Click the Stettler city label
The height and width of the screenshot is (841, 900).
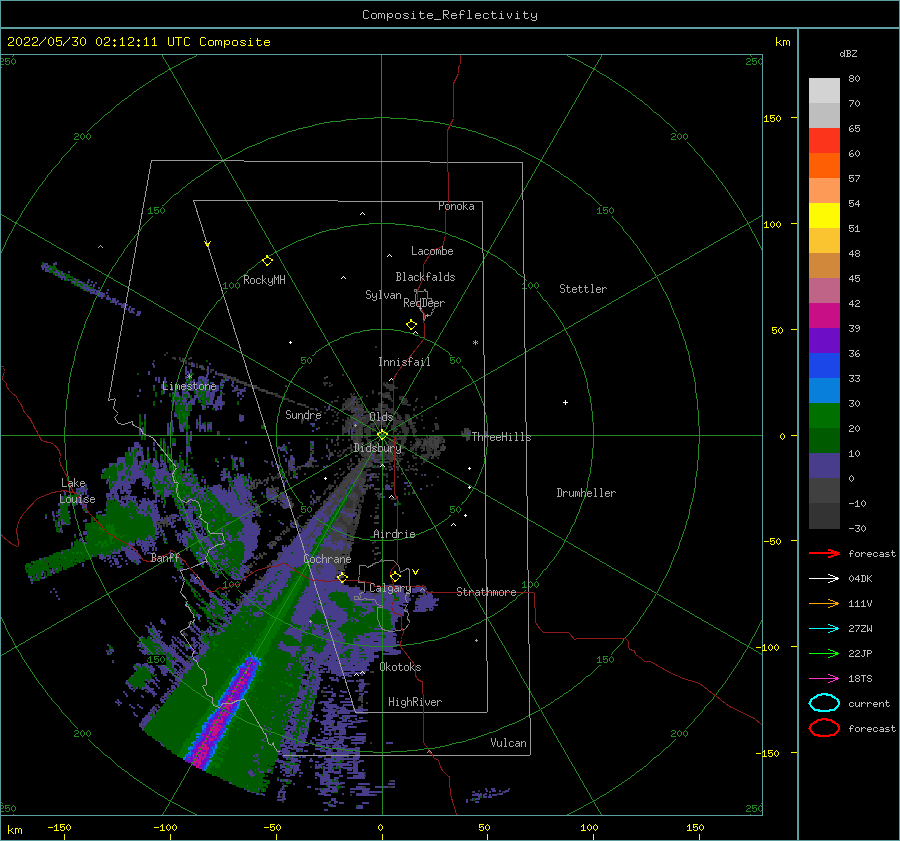point(583,289)
